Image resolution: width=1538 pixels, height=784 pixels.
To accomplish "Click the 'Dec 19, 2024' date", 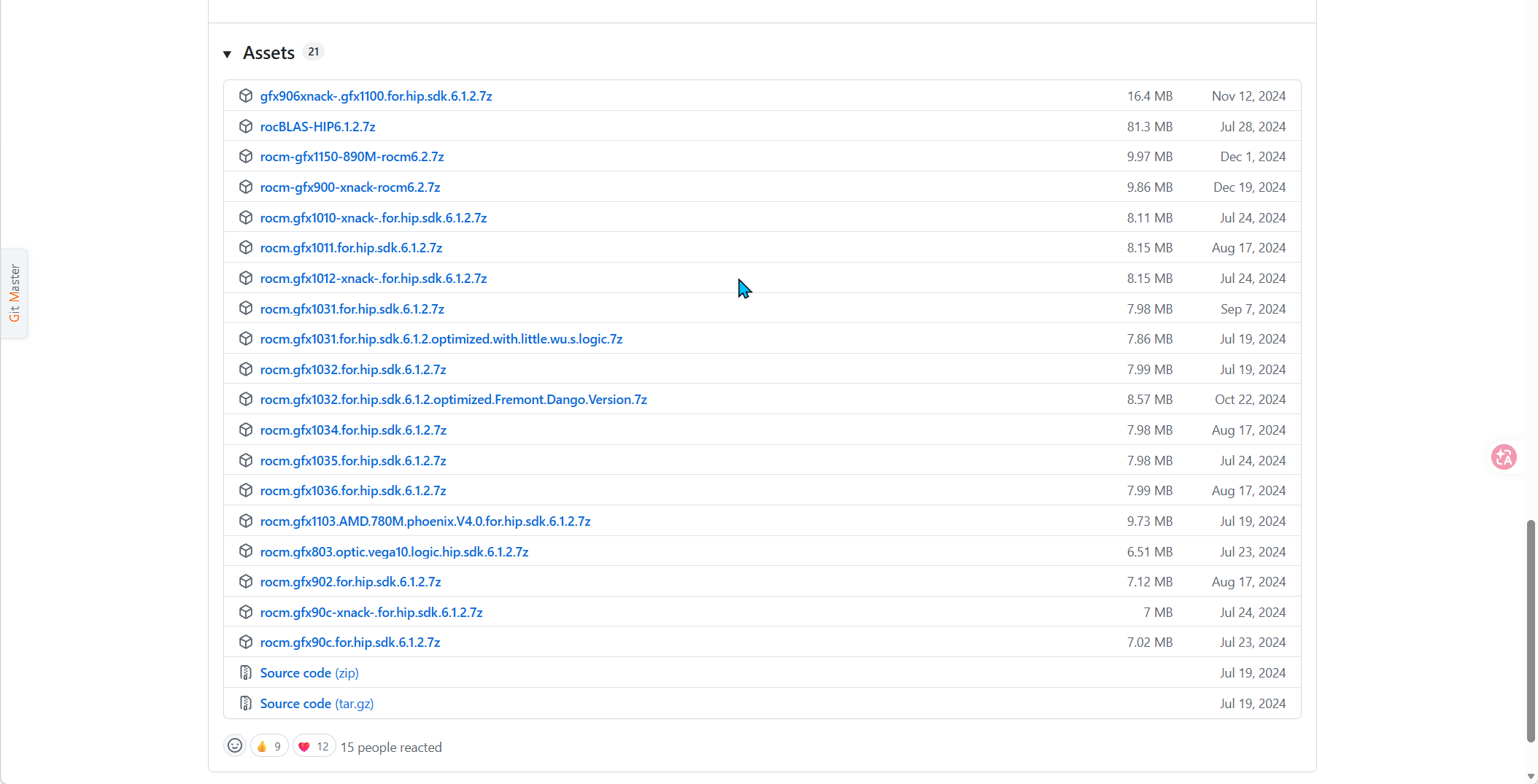I will click(x=1249, y=187).
